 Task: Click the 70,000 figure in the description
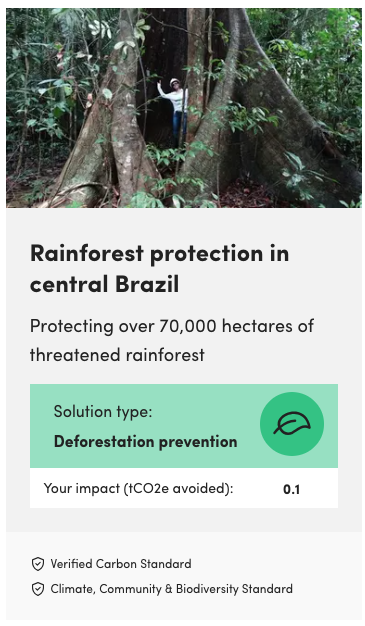[x=188, y=326]
